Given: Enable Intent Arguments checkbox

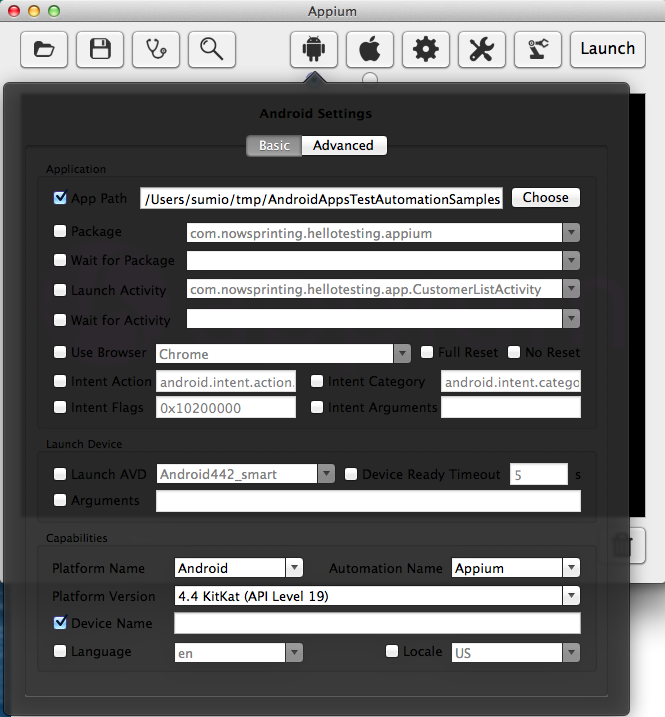Looking at the screenshot, I should (317, 407).
